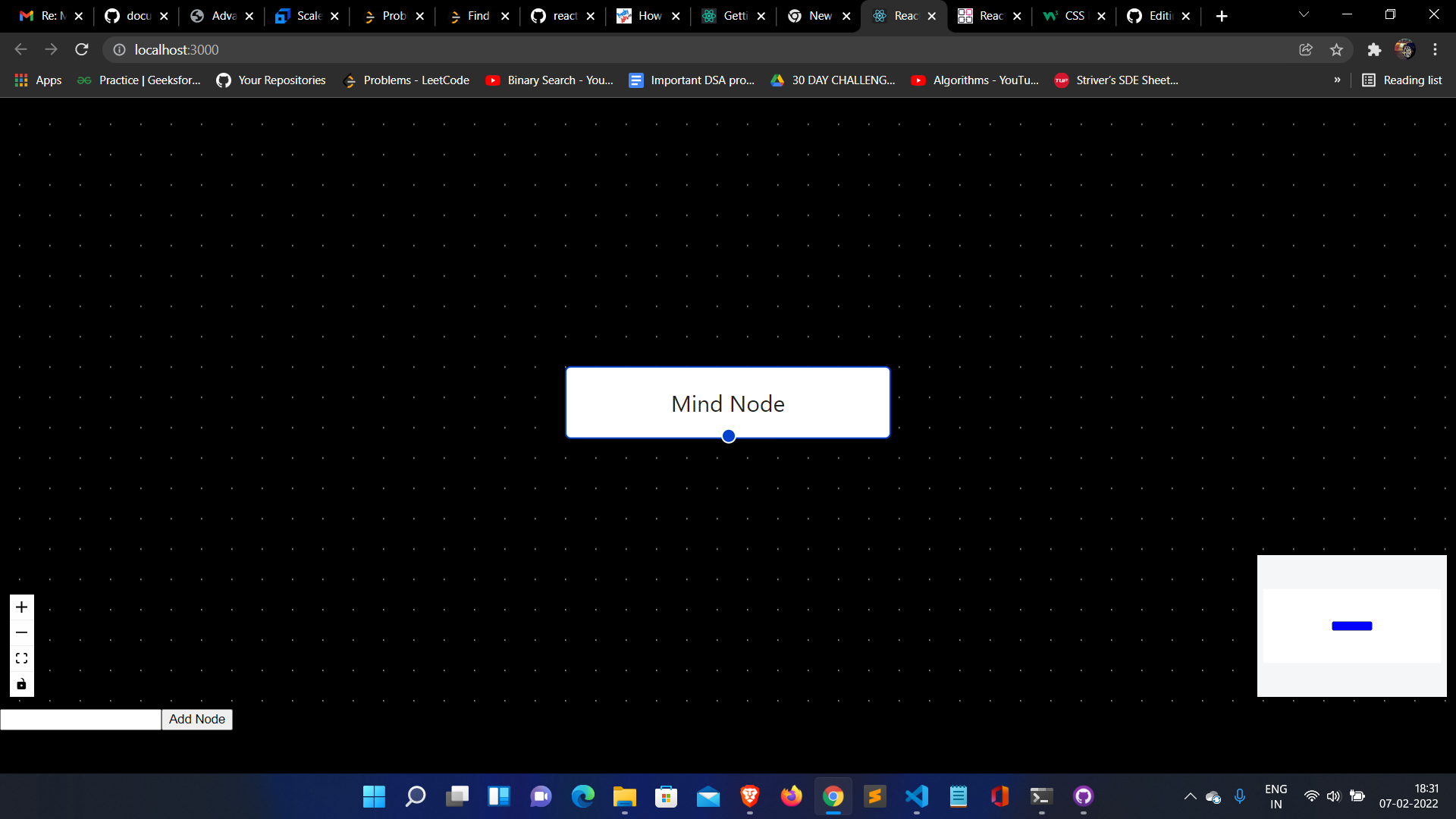Image resolution: width=1456 pixels, height=819 pixels.
Task: Select the fit-view control in React Flow controls
Action: pos(20,657)
